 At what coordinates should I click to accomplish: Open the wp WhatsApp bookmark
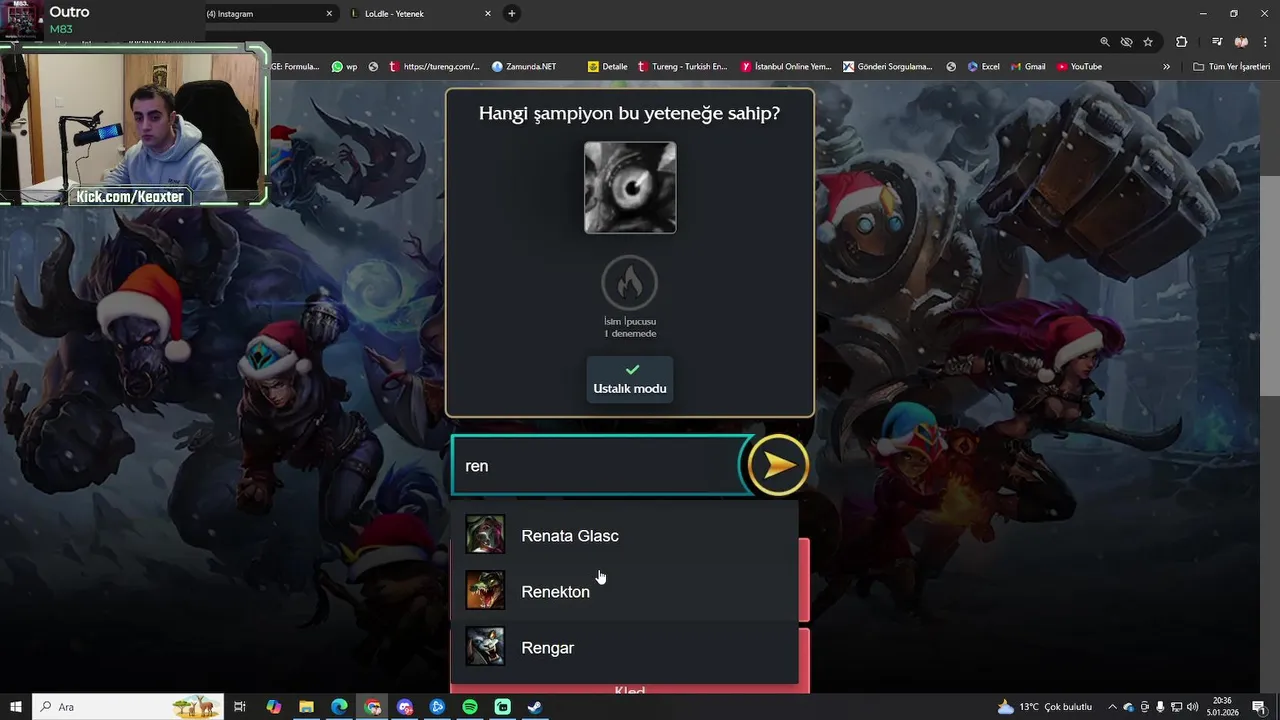point(344,67)
